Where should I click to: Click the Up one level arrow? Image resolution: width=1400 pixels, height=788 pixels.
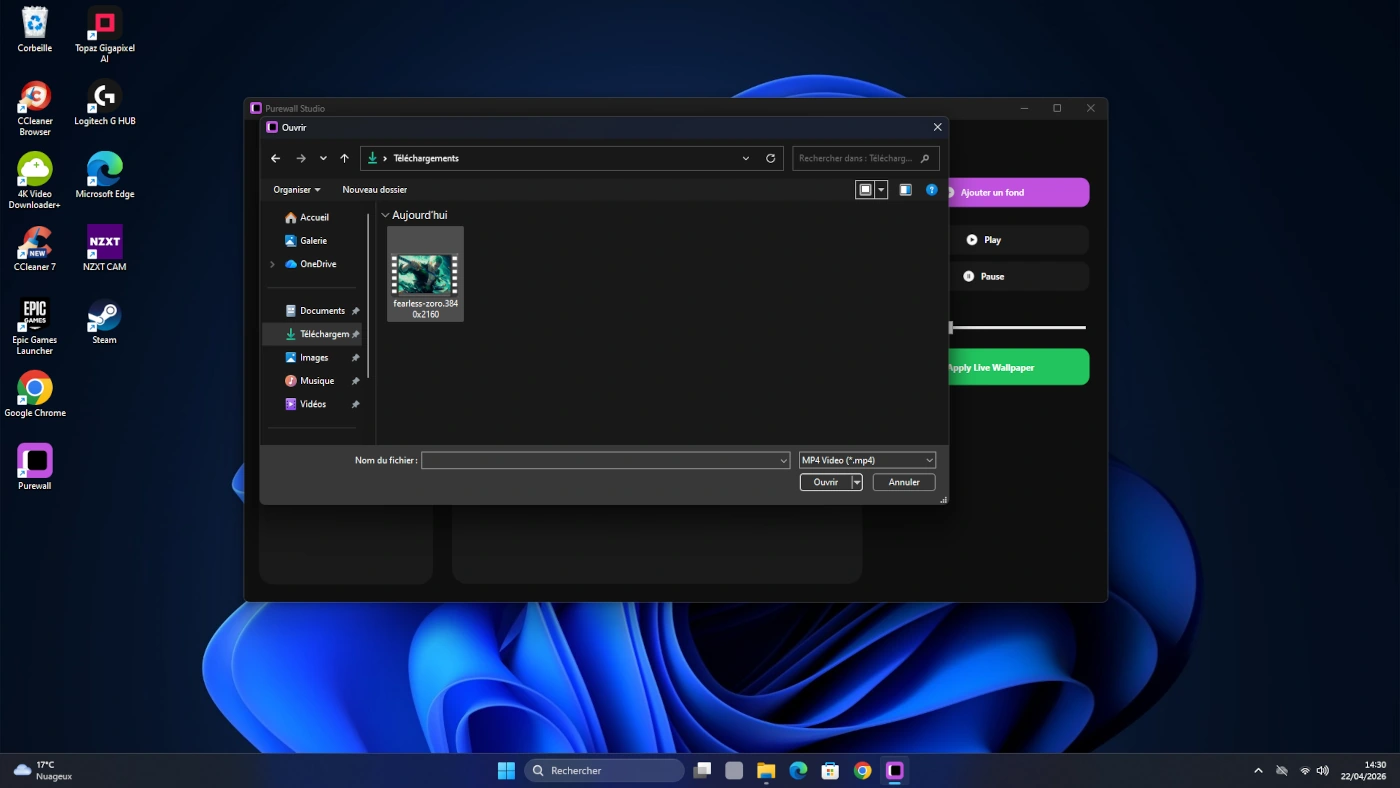click(345, 158)
